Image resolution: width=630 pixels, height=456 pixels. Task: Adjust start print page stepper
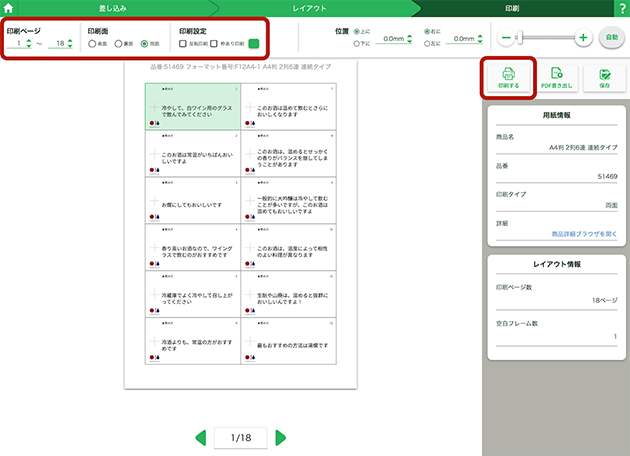(27, 44)
